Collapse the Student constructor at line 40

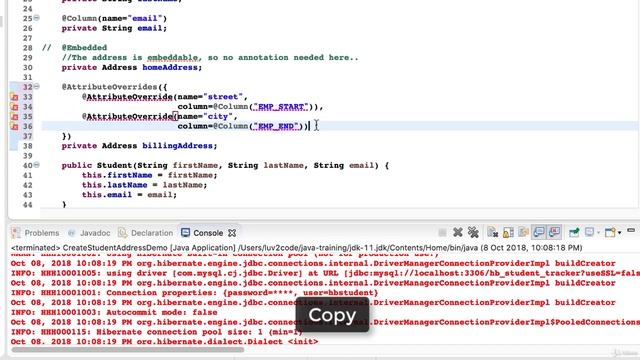click(36, 165)
